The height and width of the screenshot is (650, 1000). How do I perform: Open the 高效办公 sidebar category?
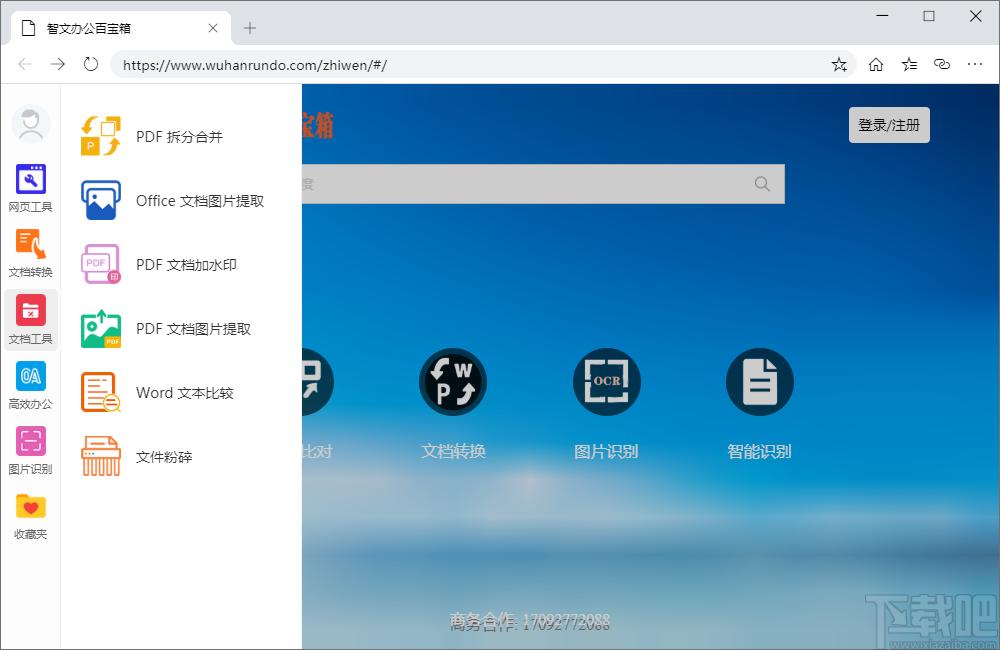pyautogui.click(x=30, y=385)
